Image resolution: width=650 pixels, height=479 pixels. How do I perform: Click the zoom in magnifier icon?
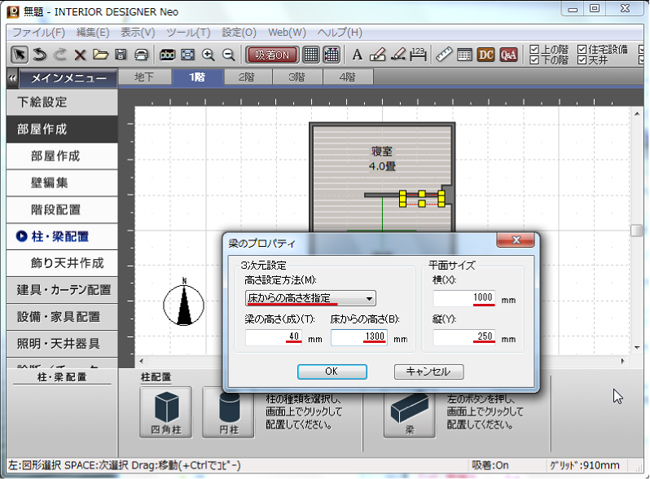(208, 54)
